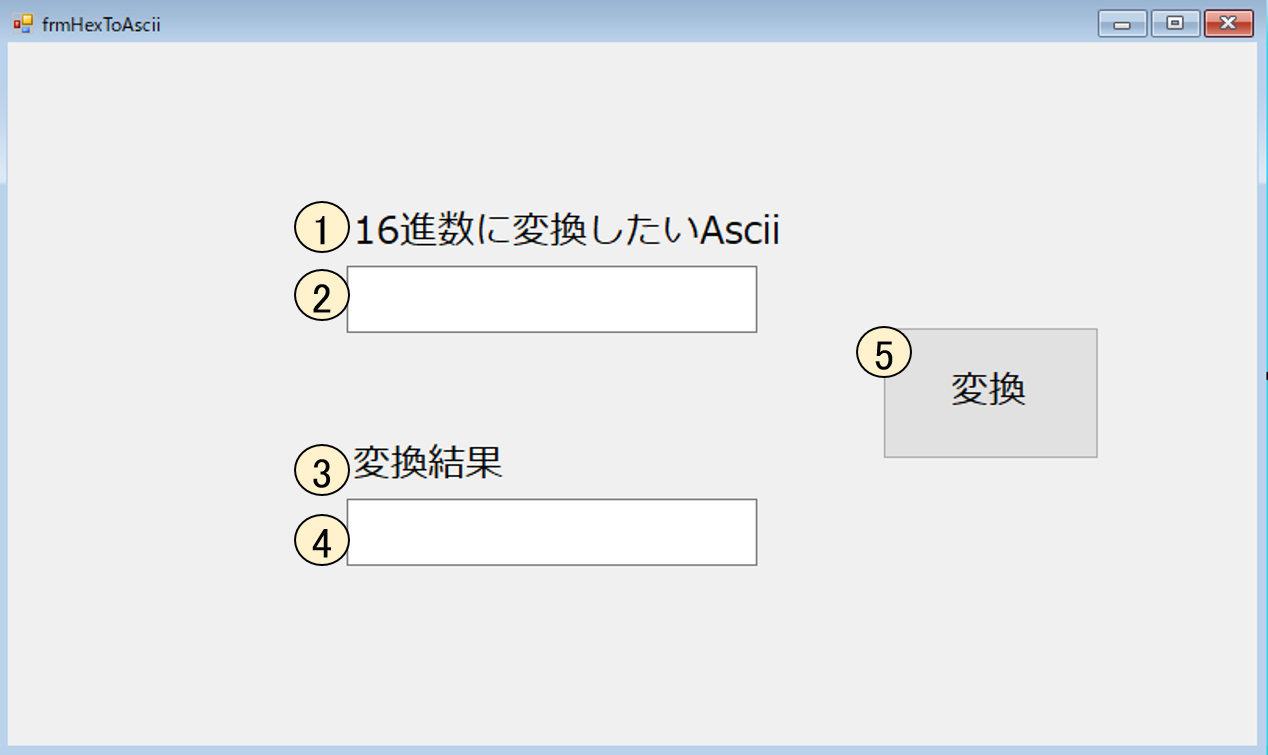Close the frmHexToAscii window

click(1228, 23)
